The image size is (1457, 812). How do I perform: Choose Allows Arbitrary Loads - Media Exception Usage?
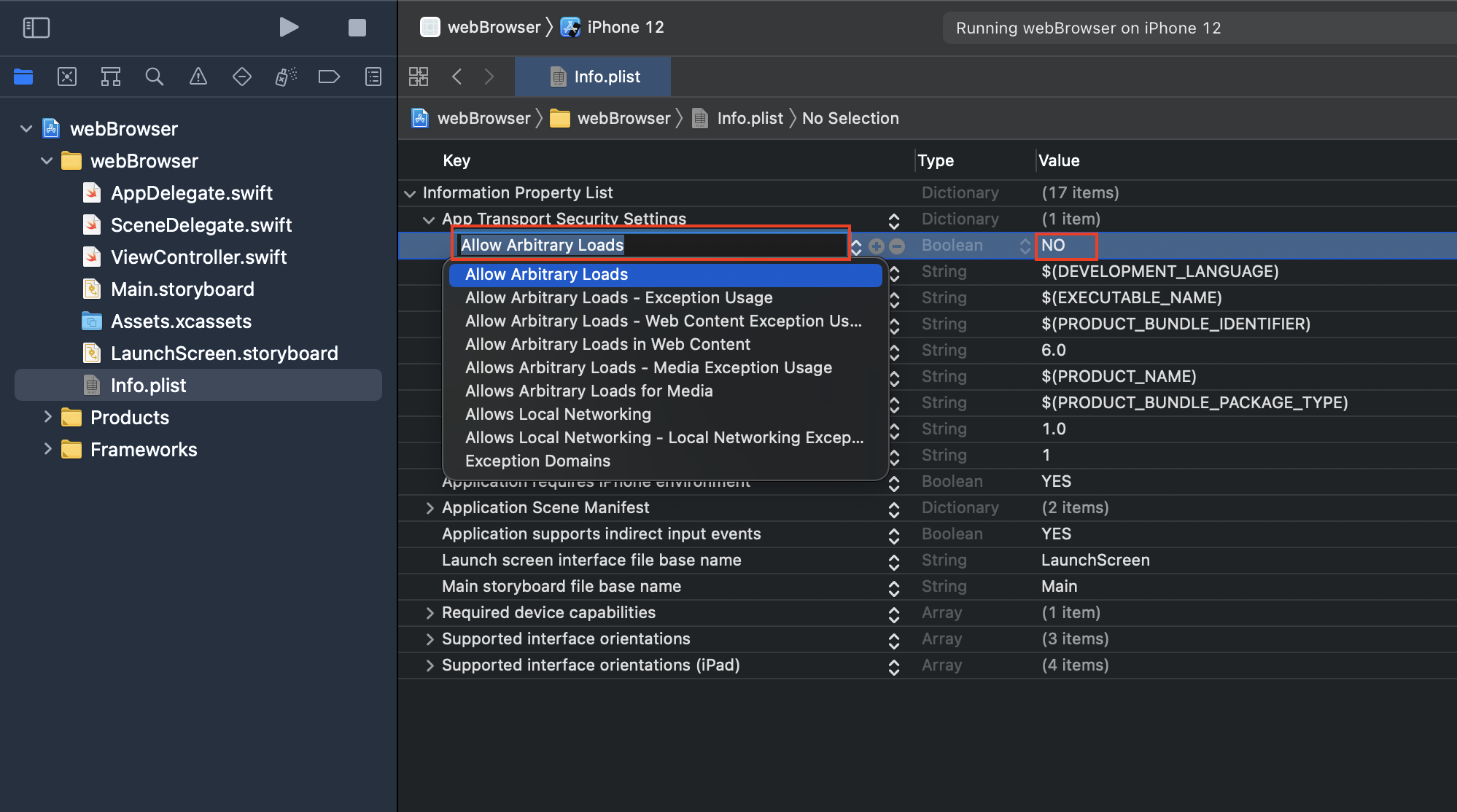click(665, 368)
